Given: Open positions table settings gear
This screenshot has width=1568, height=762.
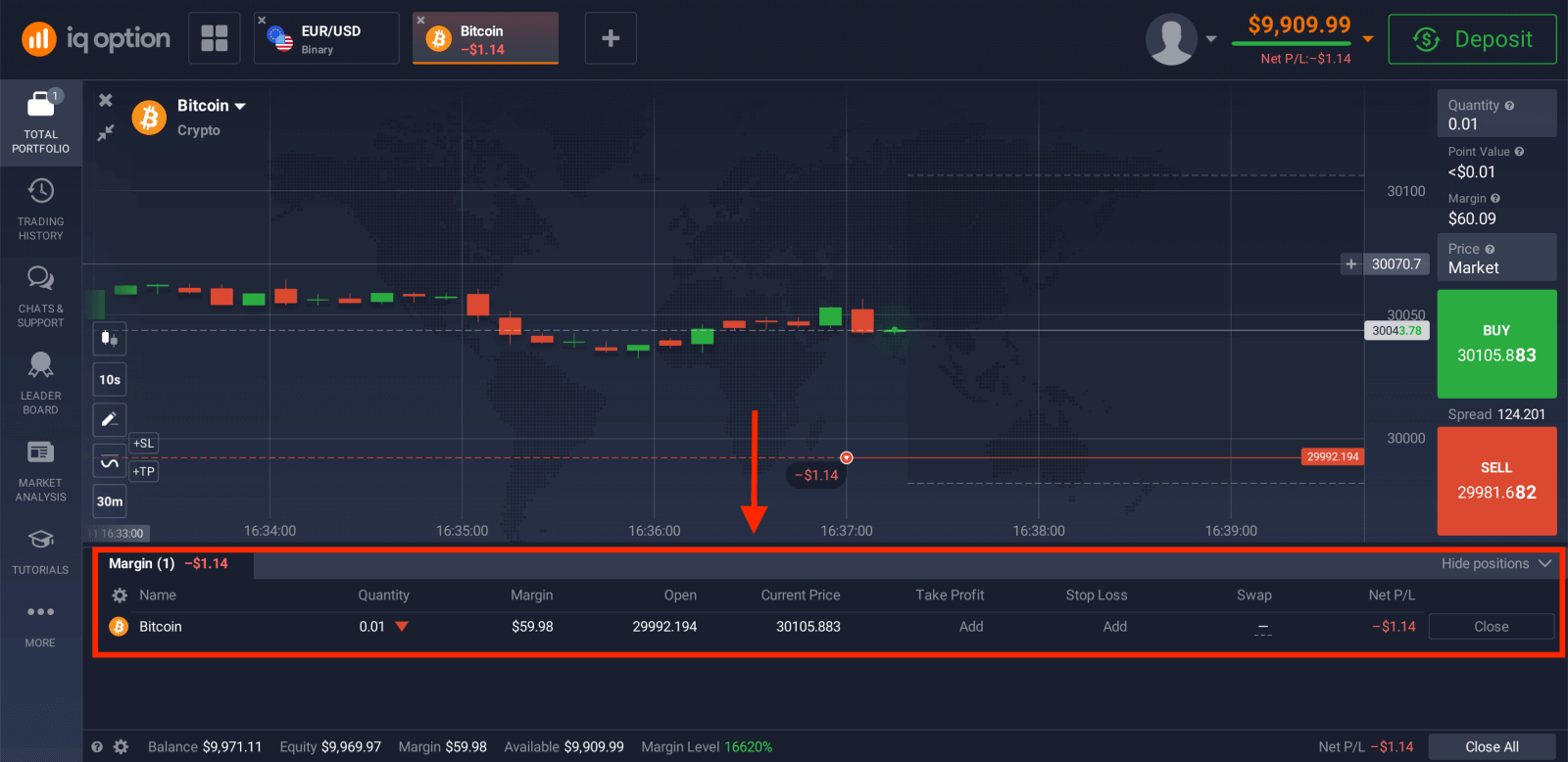Looking at the screenshot, I should (x=120, y=595).
